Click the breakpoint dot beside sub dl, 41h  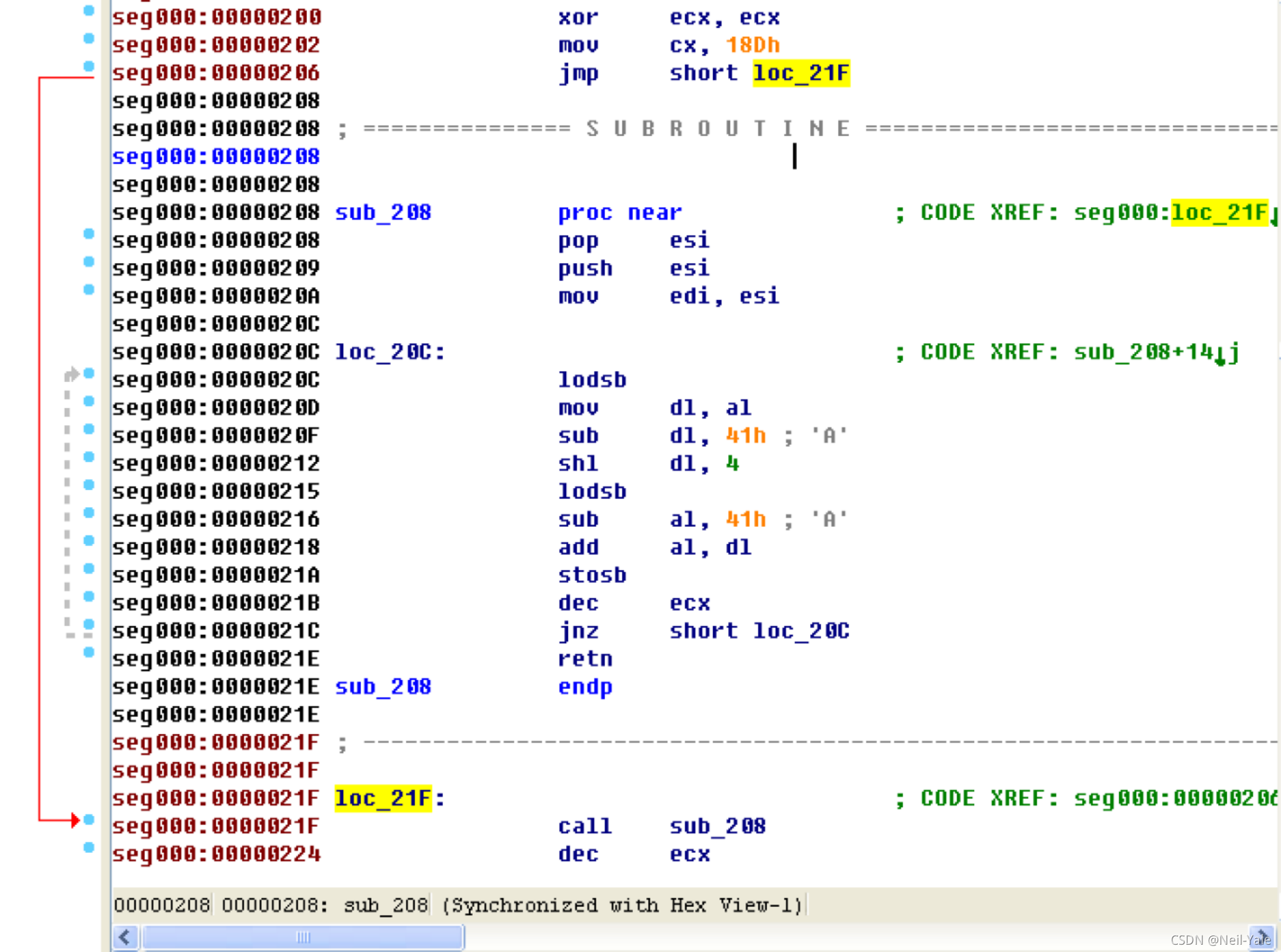click(x=89, y=428)
